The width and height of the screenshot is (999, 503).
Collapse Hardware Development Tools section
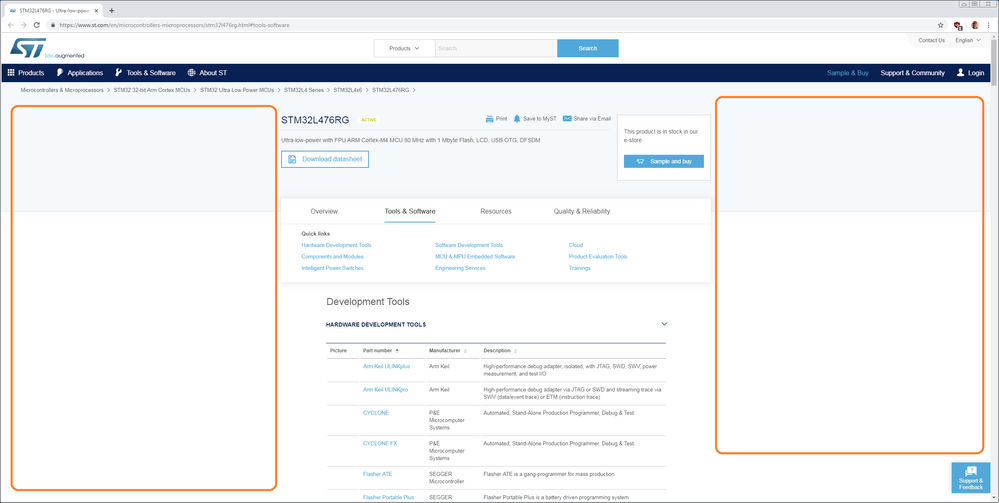(665, 324)
